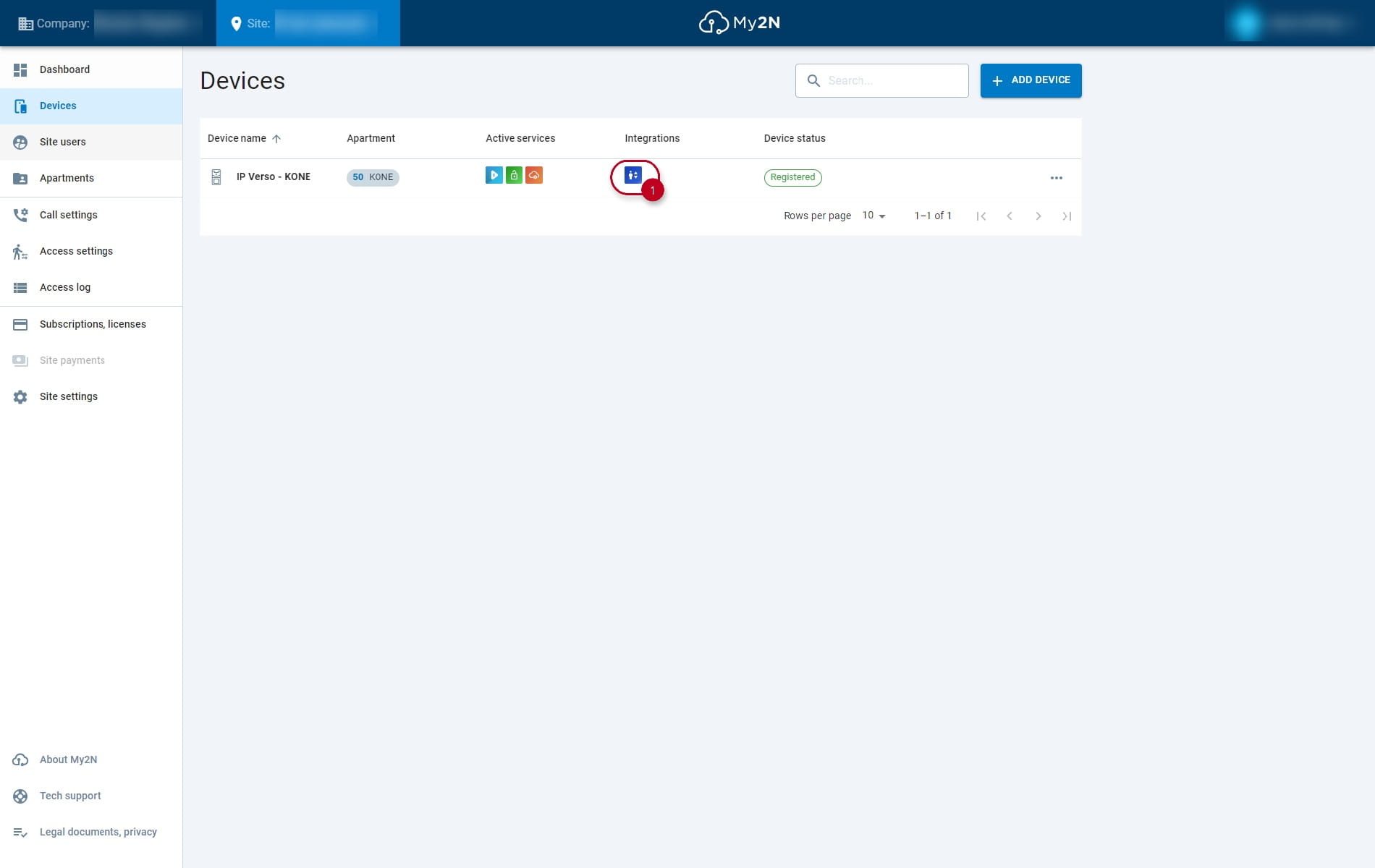Open Subscriptions, licenses page
Image resolution: width=1375 pixels, height=868 pixels.
click(x=91, y=324)
